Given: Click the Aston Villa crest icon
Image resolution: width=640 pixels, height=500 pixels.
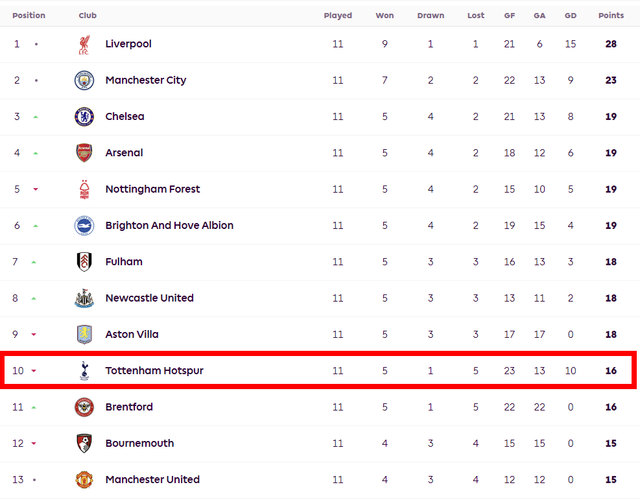Looking at the screenshot, I should pos(84,334).
